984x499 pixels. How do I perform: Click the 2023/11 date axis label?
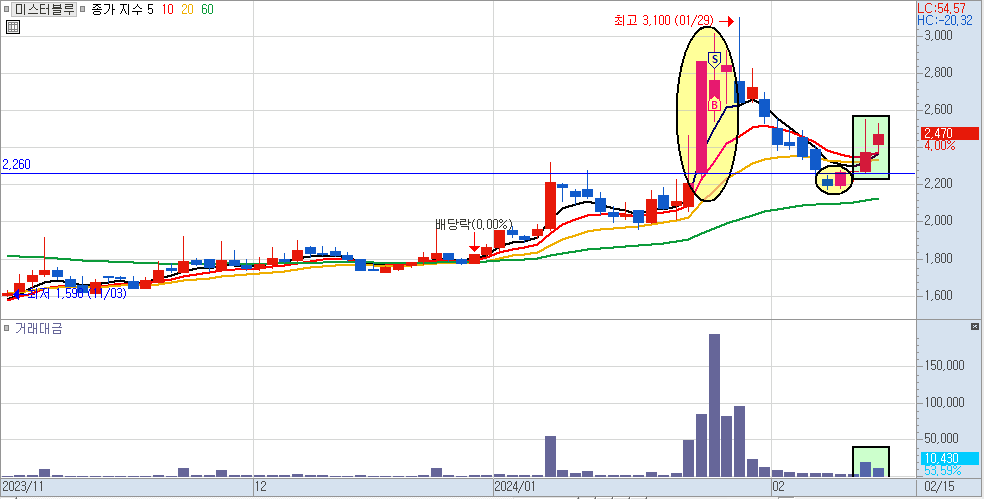(x=21, y=486)
